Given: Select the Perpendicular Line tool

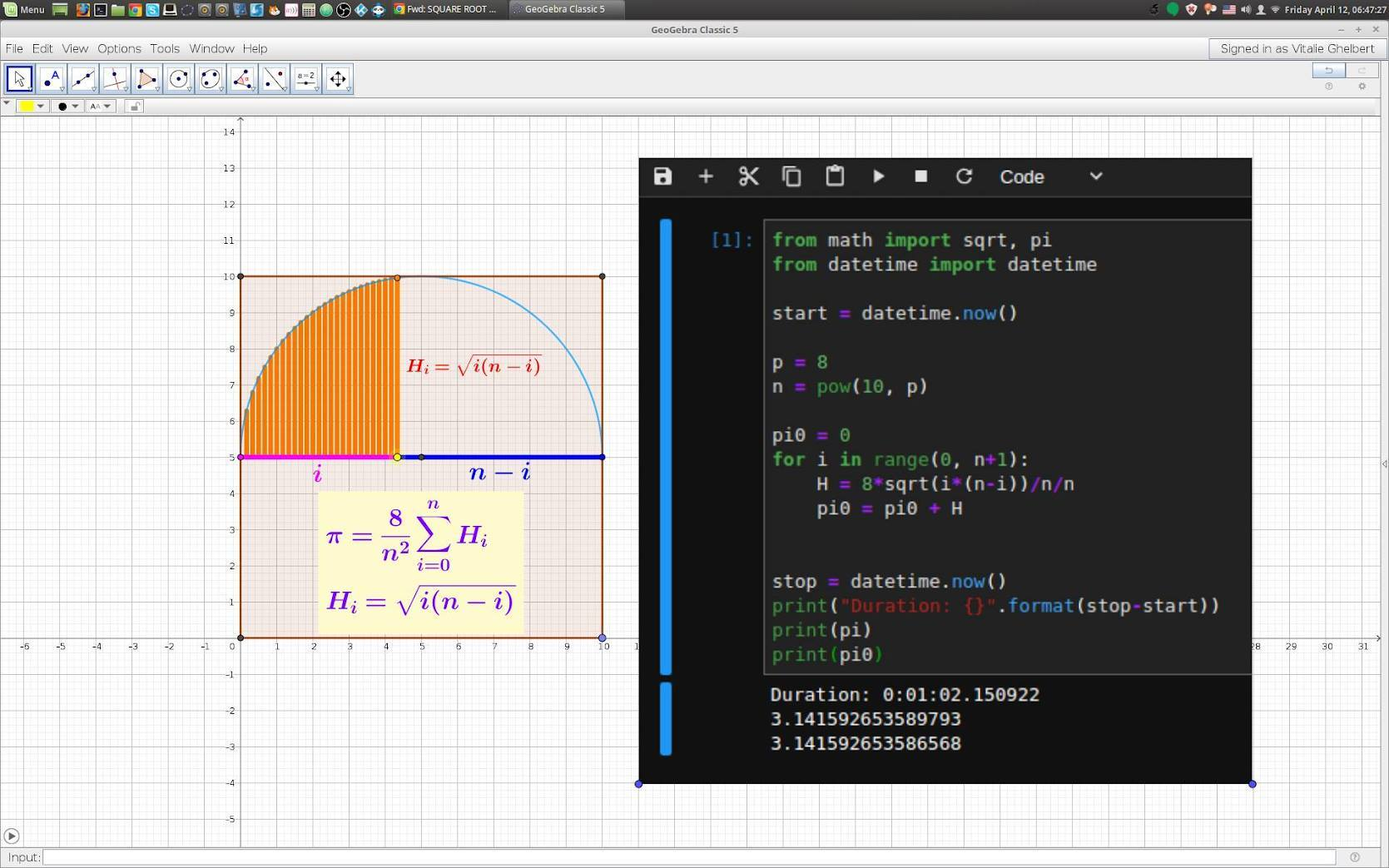Looking at the screenshot, I should click(115, 79).
